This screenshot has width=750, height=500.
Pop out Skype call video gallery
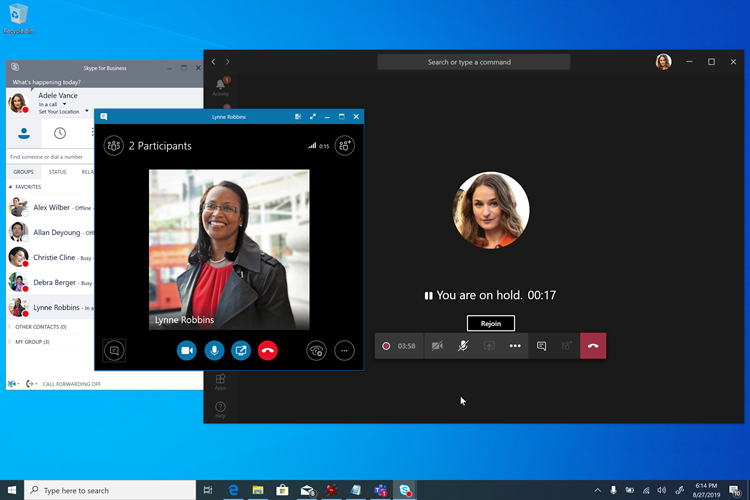click(298, 117)
